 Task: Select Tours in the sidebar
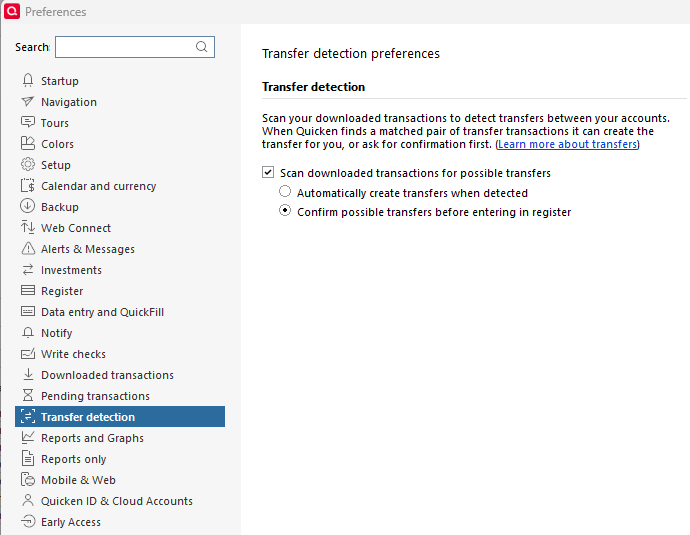55,123
